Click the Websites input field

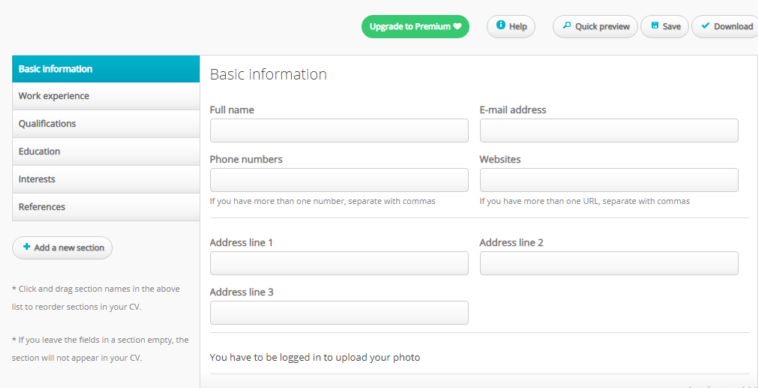pyautogui.click(x=609, y=180)
